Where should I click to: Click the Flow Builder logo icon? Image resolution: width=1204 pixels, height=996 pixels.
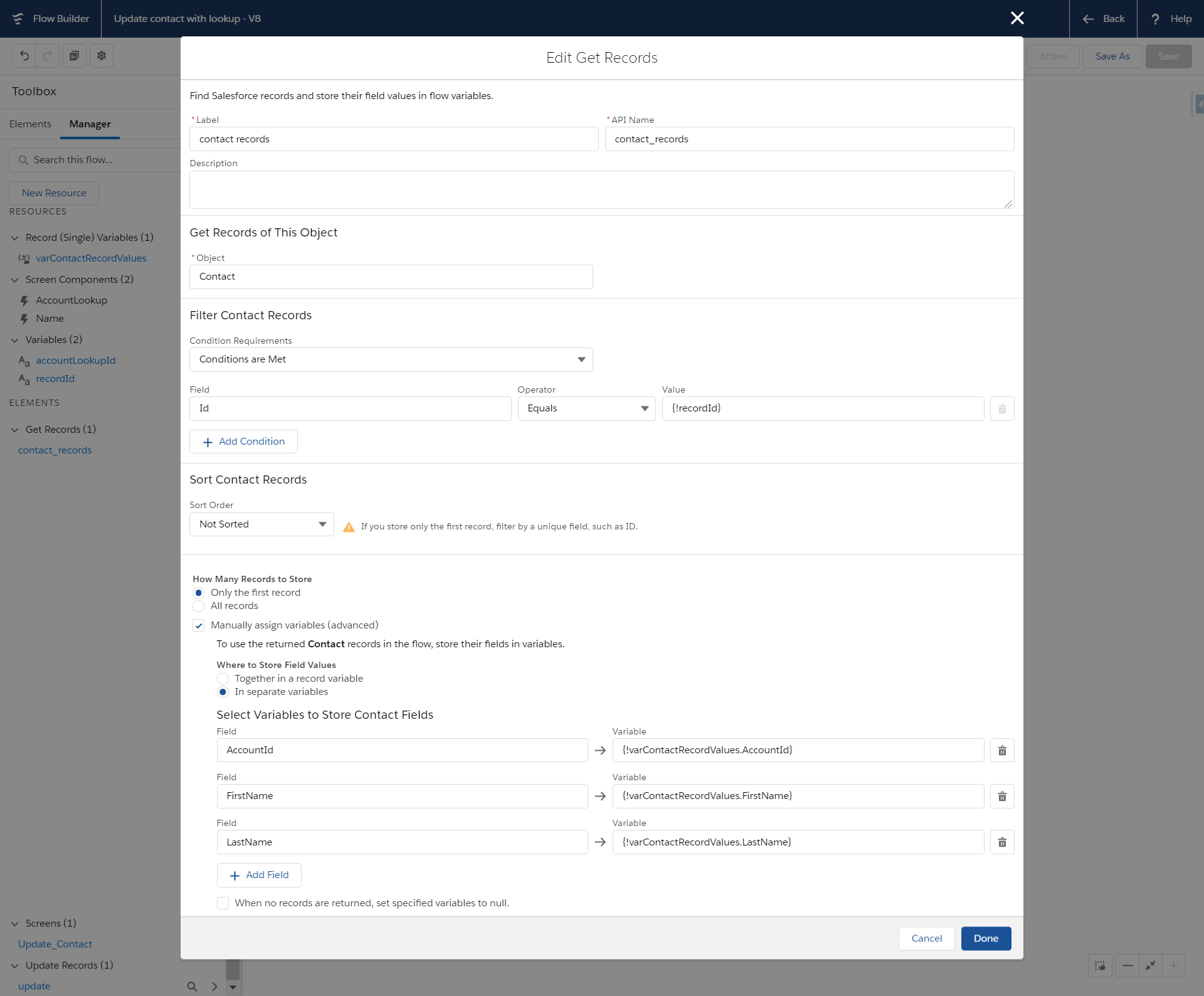click(x=18, y=19)
